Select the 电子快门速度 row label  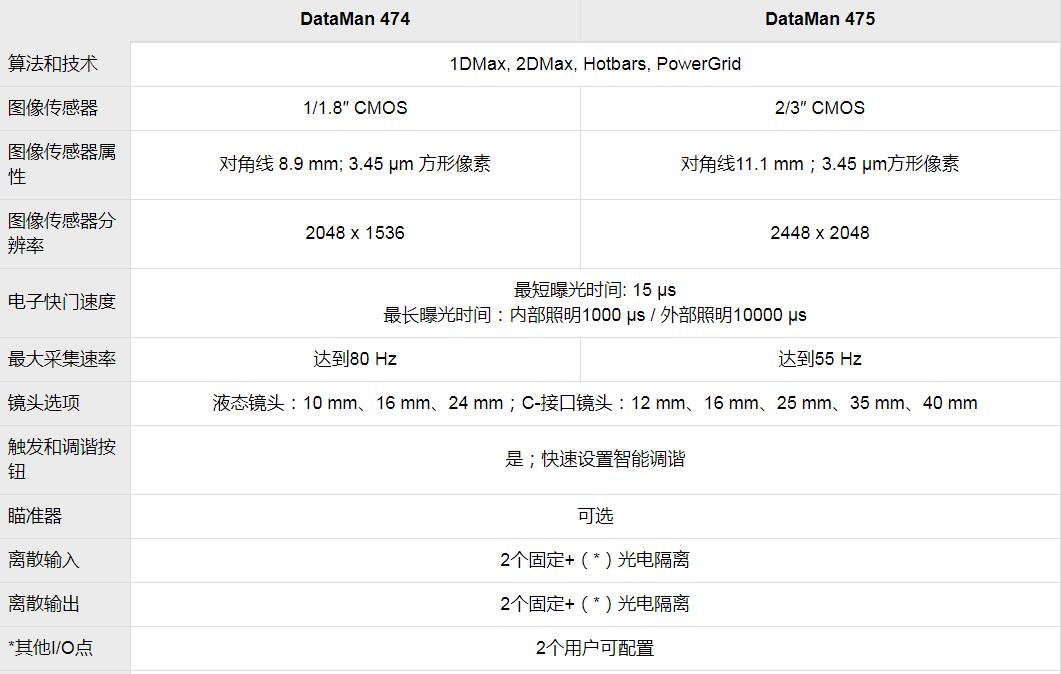pos(55,302)
